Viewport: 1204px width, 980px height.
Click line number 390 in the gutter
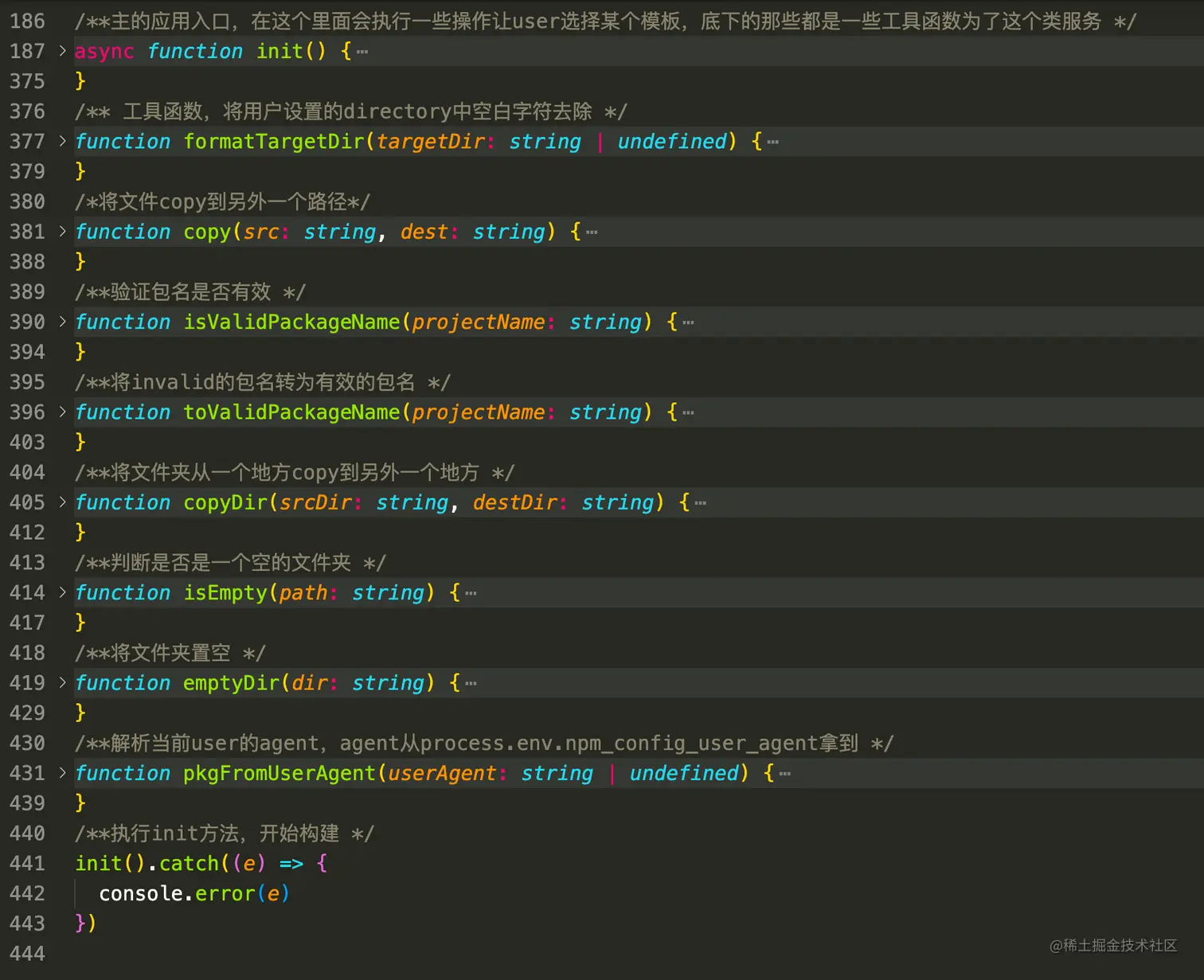[x=27, y=322]
